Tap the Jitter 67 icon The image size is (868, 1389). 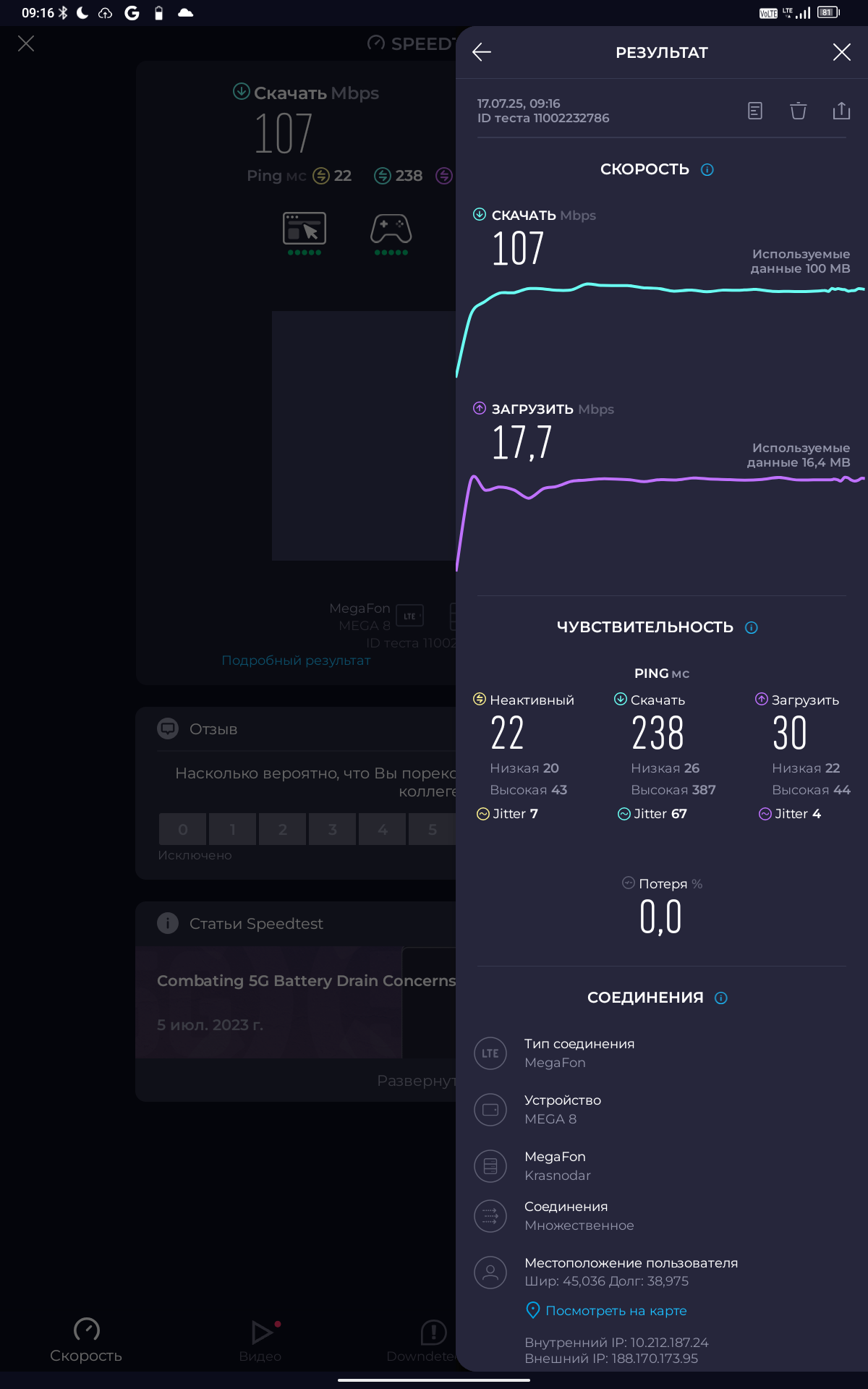point(624,814)
